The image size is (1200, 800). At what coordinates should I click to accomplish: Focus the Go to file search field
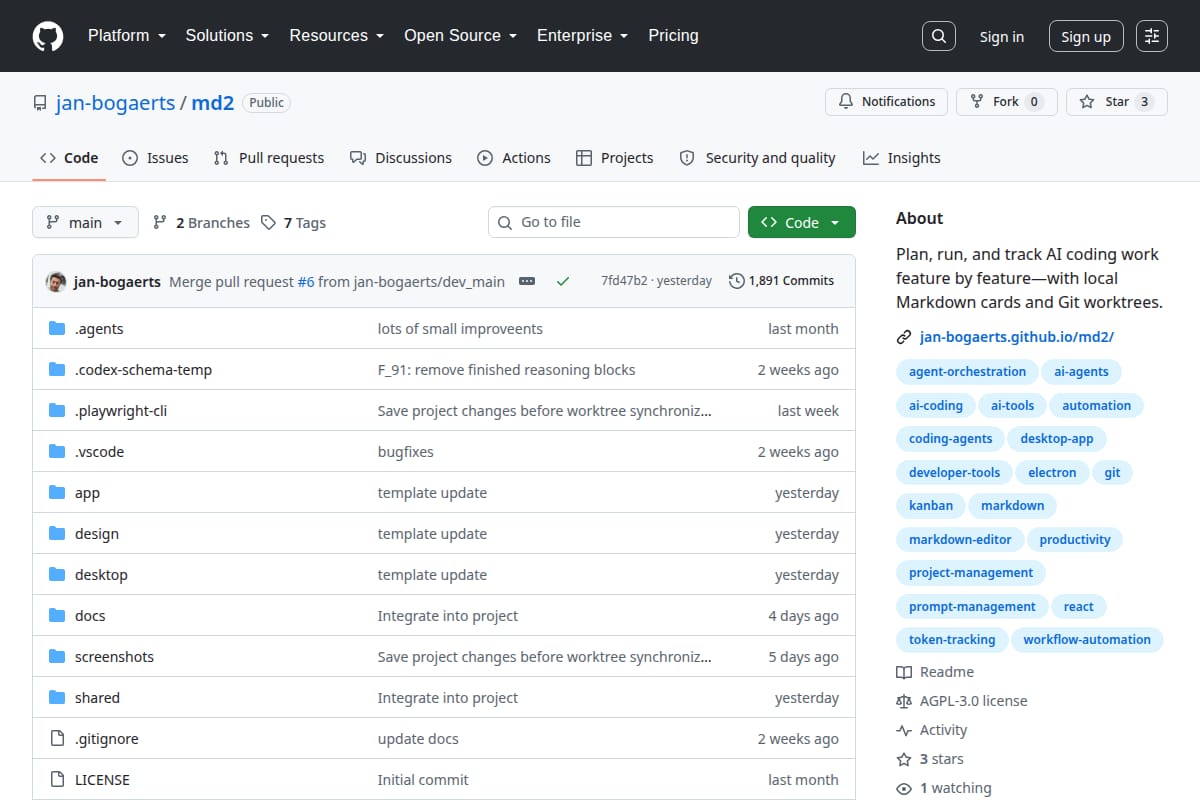614,222
